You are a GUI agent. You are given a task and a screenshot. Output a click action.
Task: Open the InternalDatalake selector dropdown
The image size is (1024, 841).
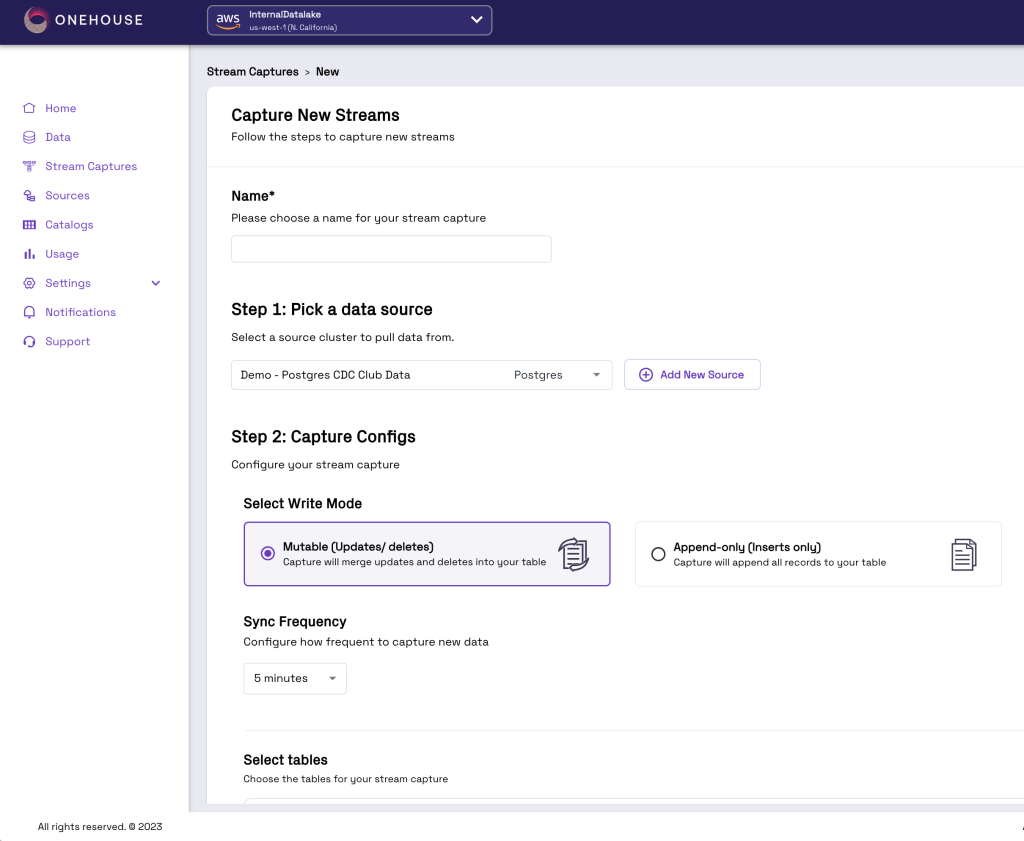(476, 19)
